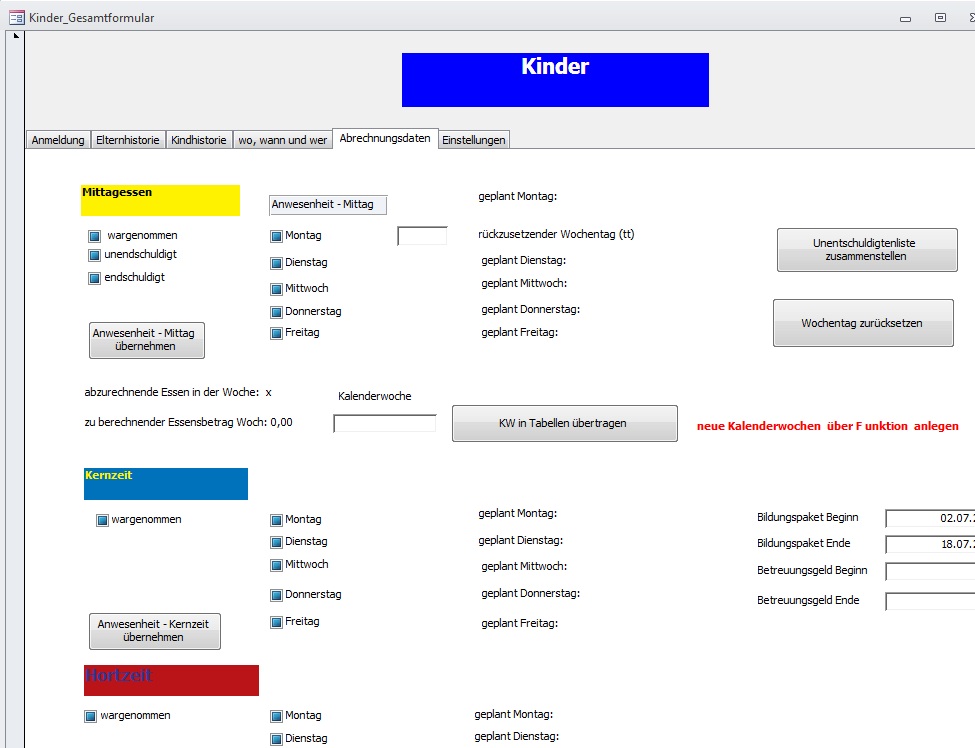Click Unentschuldigtenliste zusammenstellen button
This screenshot has height=748, width=975.
[866, 250]
